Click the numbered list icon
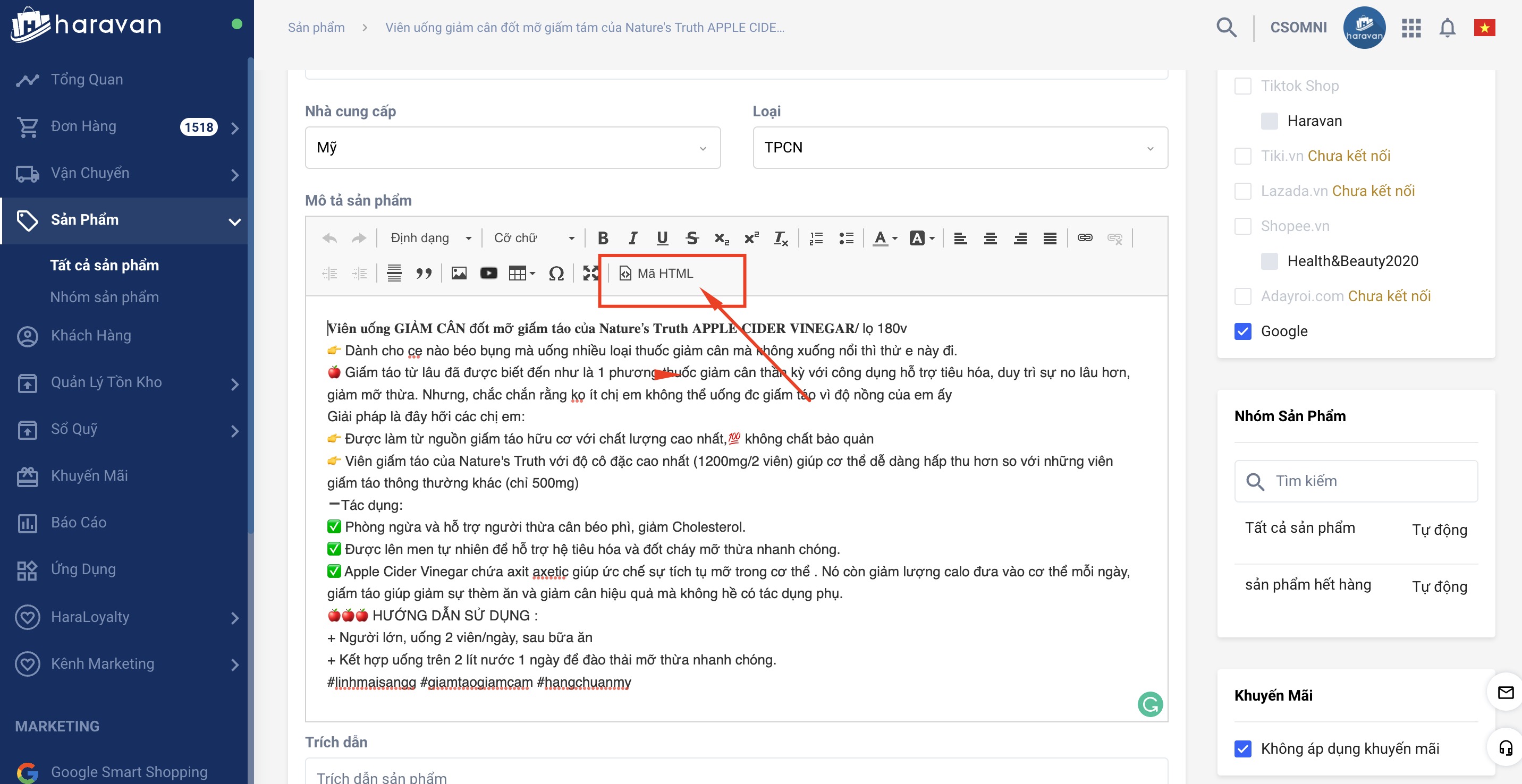 [x=816, y=238]
